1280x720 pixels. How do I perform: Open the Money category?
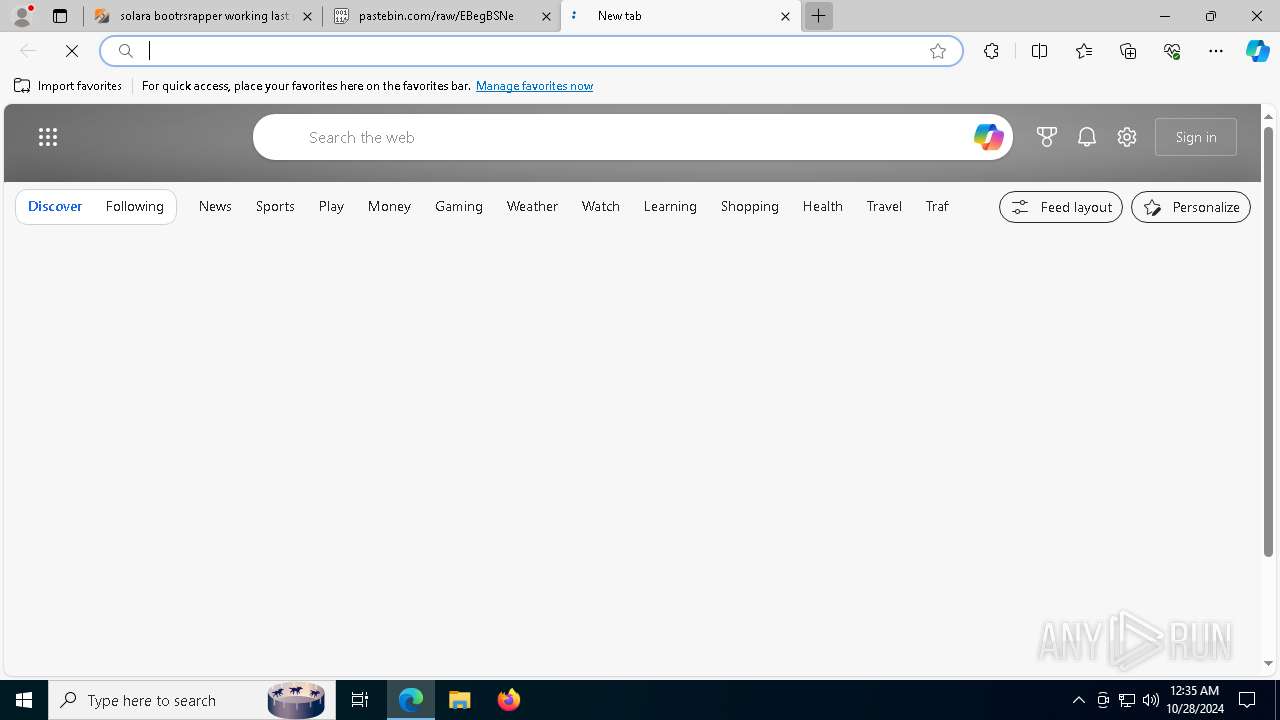(389, 206)
